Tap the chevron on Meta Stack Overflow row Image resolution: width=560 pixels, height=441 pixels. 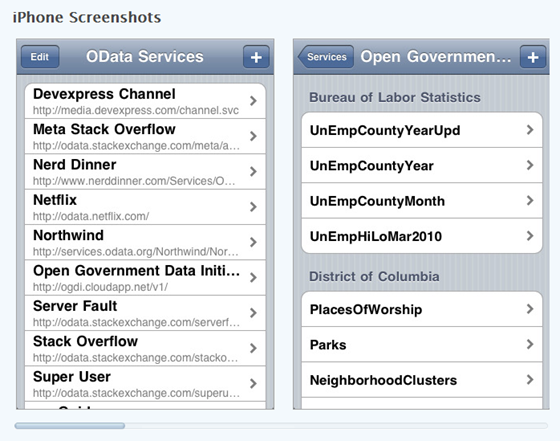253,136
